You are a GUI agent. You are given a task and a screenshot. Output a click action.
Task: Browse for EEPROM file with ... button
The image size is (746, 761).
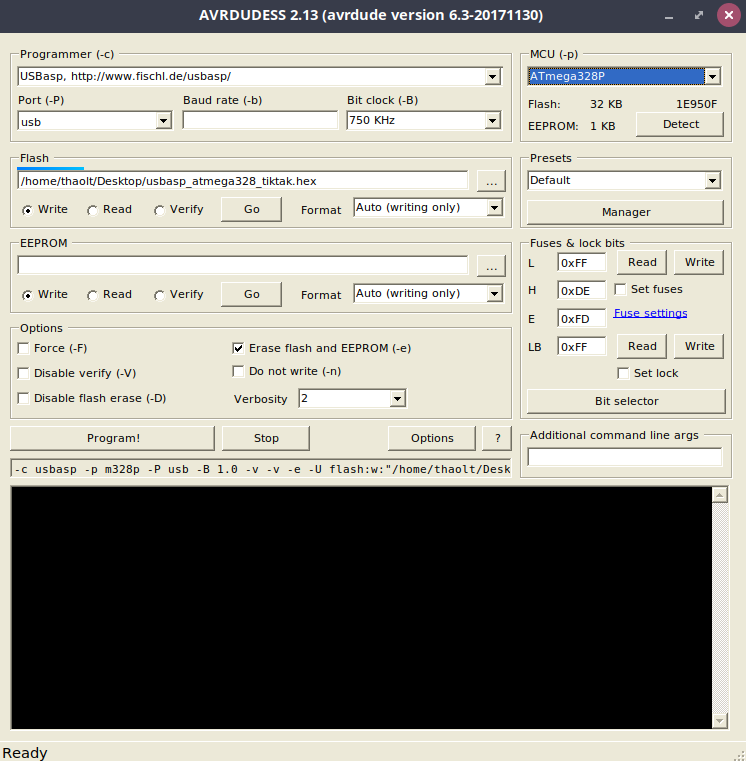click(x=491, y=266)
